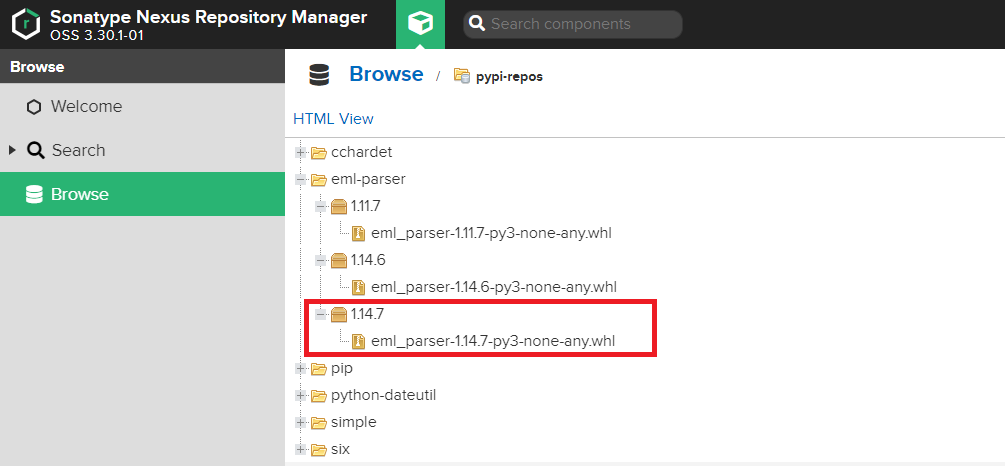Click the 1.14.7 package box icon

[x=339, y=314]
